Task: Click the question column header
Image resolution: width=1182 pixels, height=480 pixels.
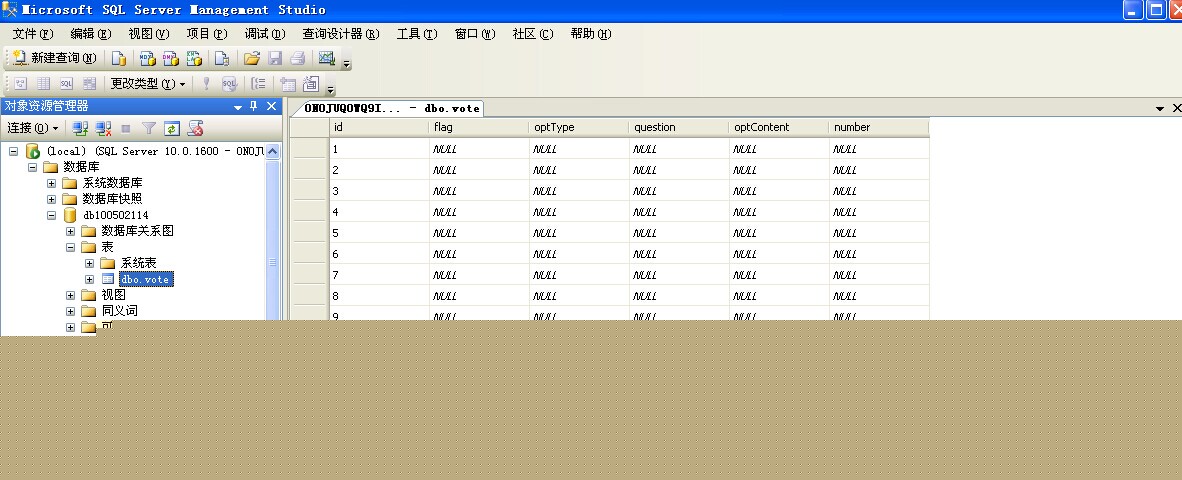Action: [x=678, y=127]
